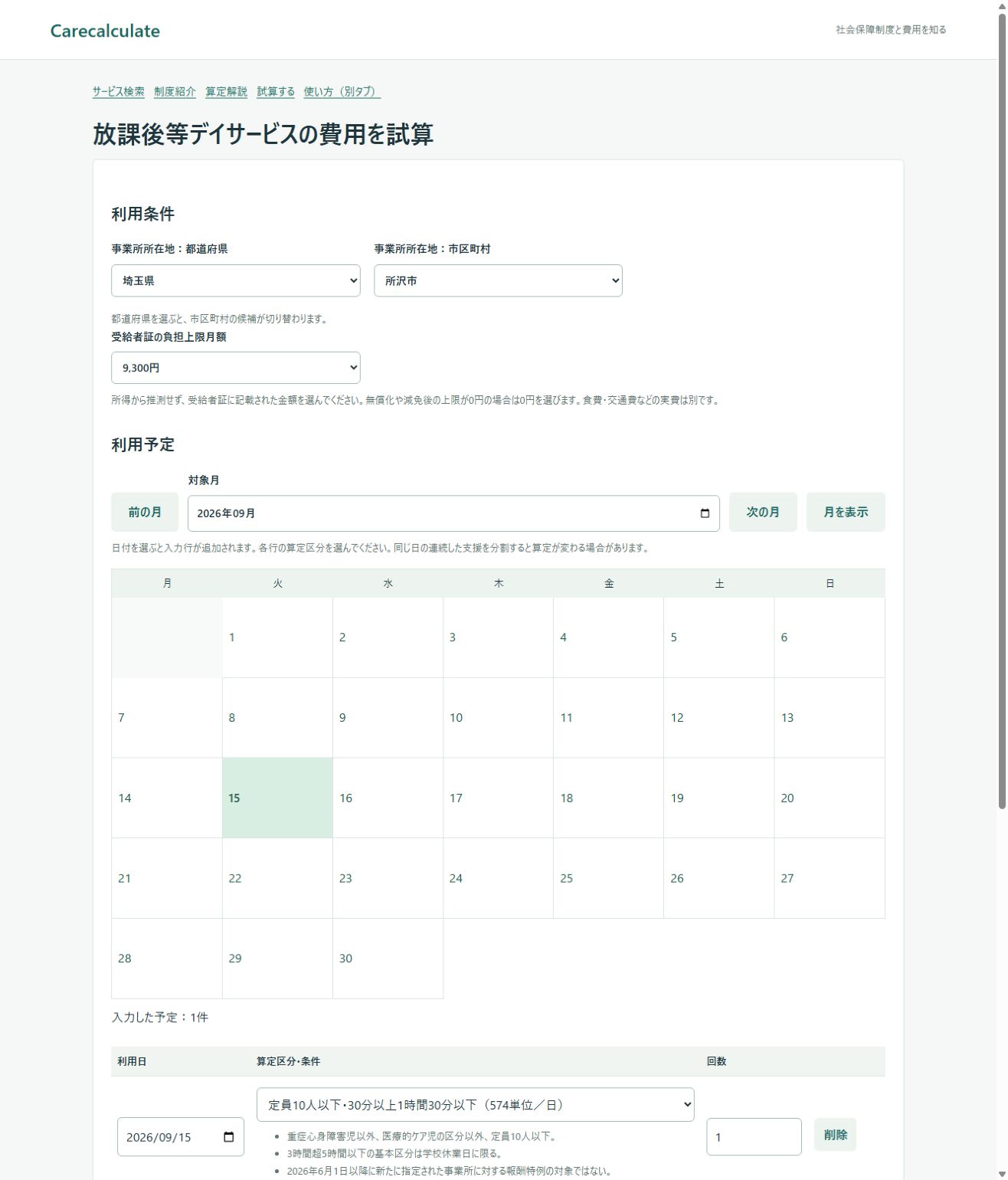Choose day 28 in the calendar
1008x1180 pixels.
[167, 959]
